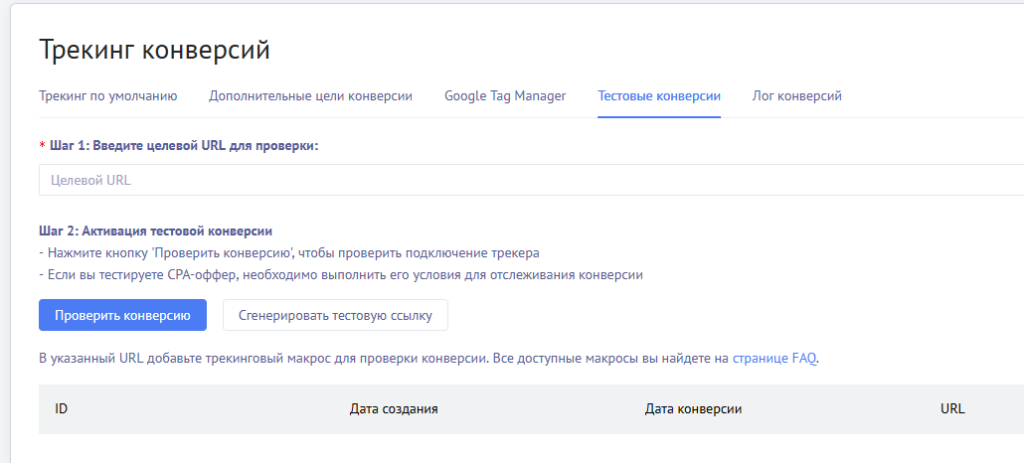This screenshot has height=463, width=1024.
Task: Open the Google Tag Manager tab
Action: (x=505, y=96)
